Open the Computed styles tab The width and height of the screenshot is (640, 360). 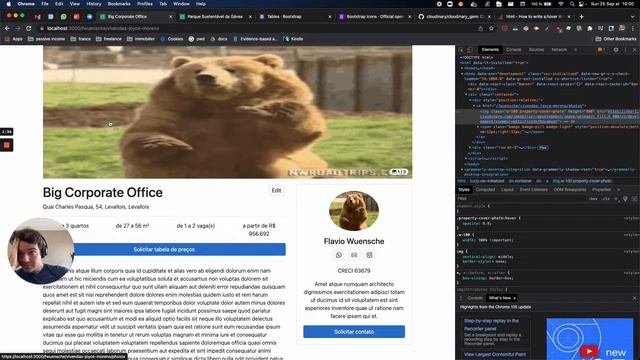pos(485,190)
